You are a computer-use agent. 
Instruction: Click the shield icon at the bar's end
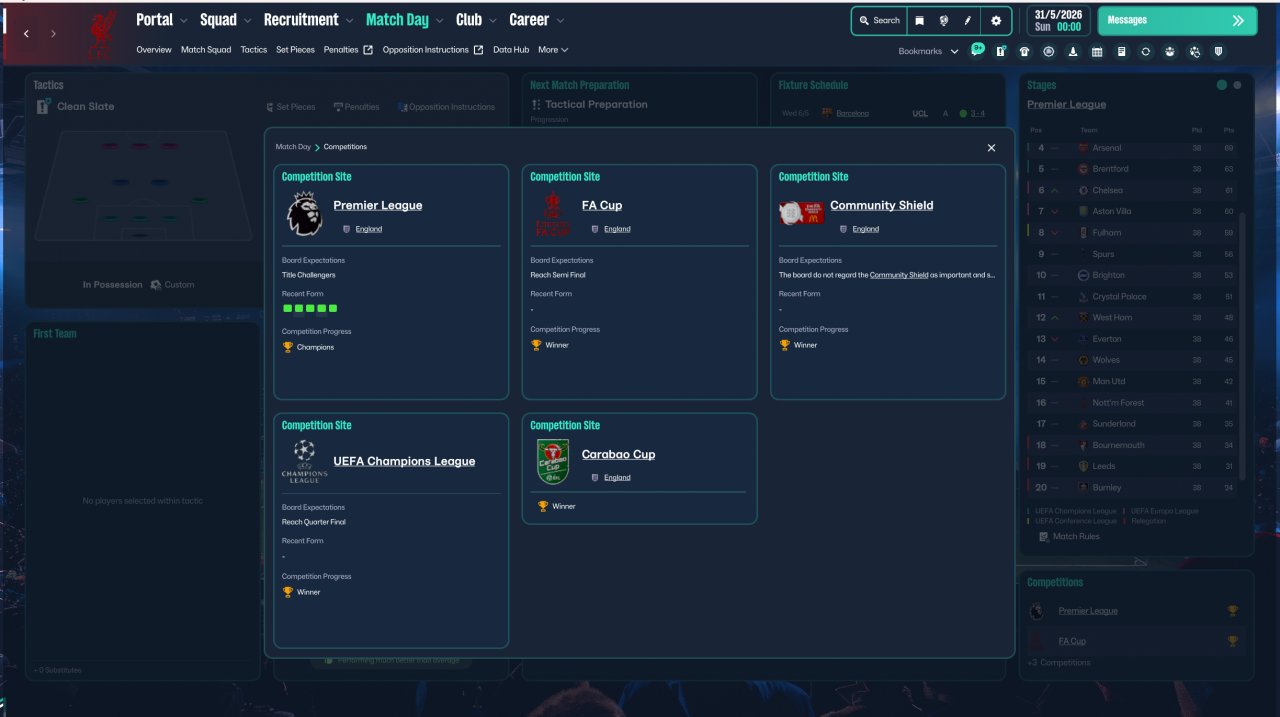[x=1218, y=51]
